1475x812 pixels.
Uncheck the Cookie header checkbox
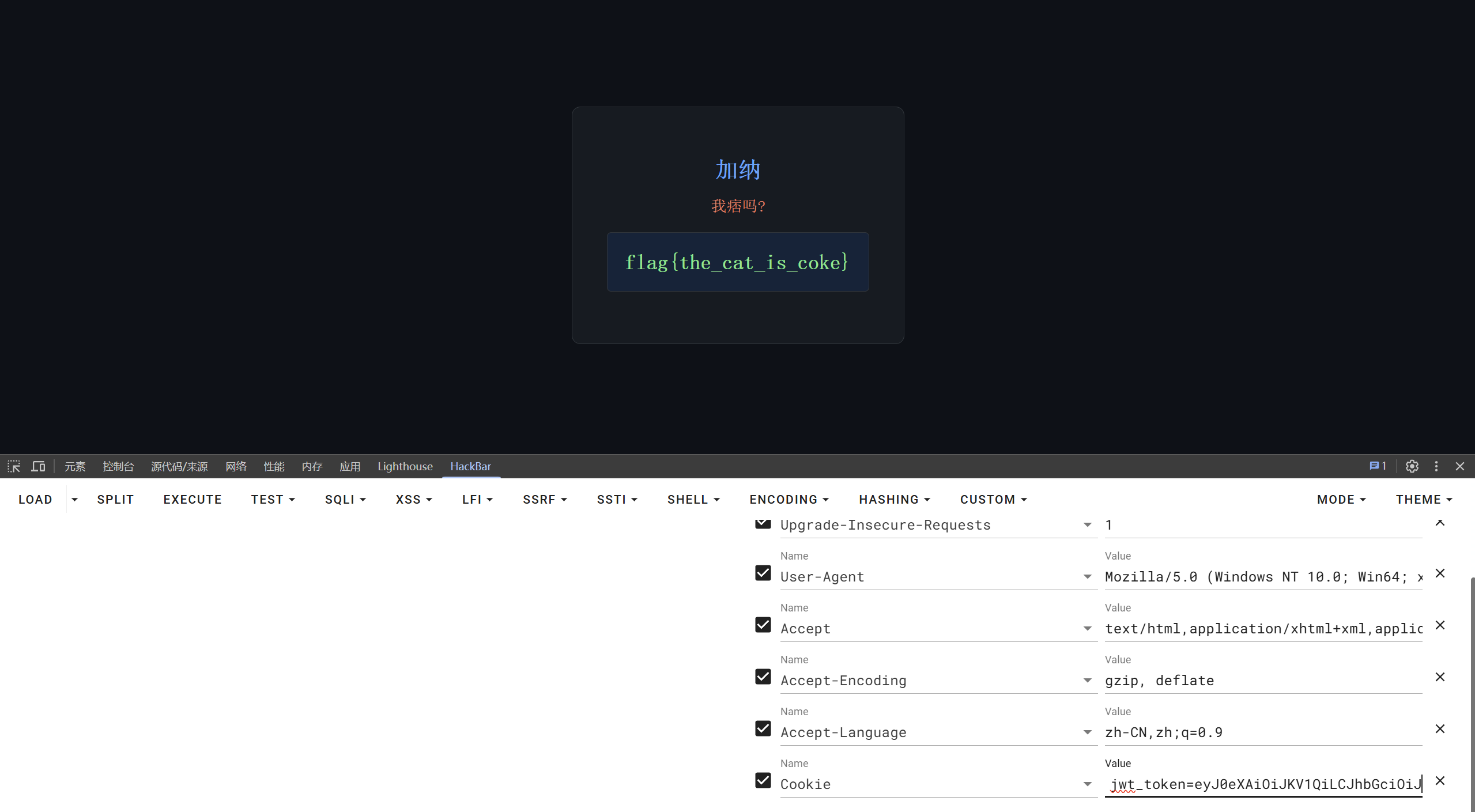763,780
